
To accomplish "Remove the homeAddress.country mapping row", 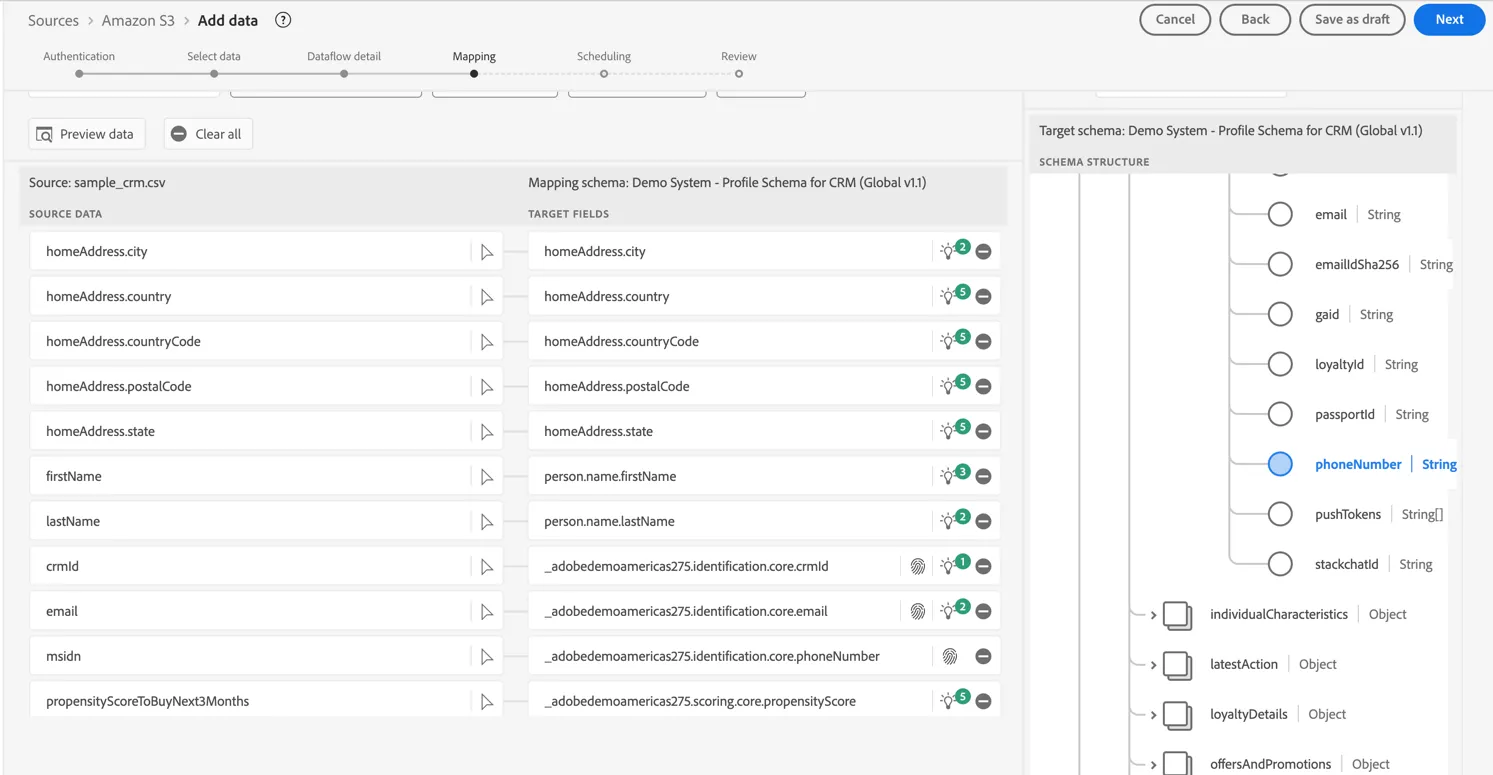I will (x=984, y=296).
